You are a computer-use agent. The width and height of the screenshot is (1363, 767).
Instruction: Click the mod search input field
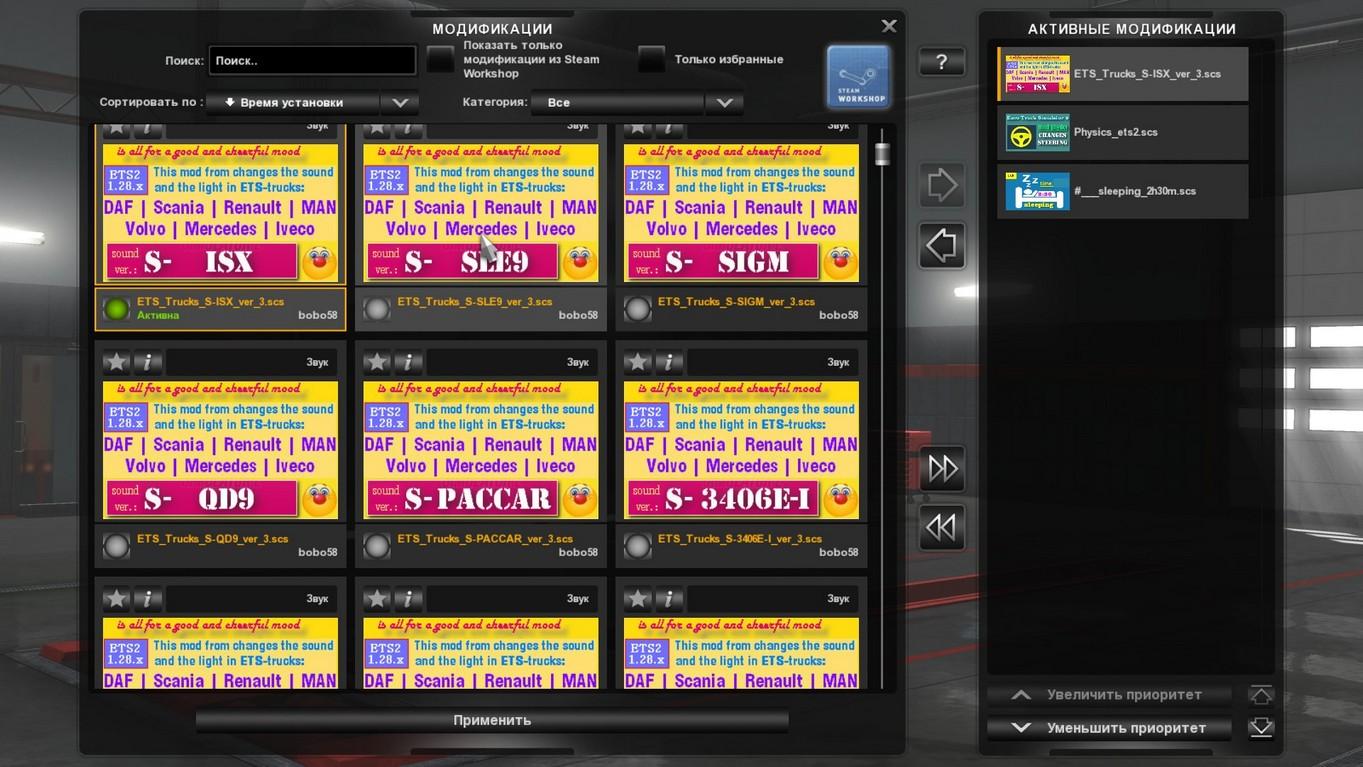(x=312, y=61)
